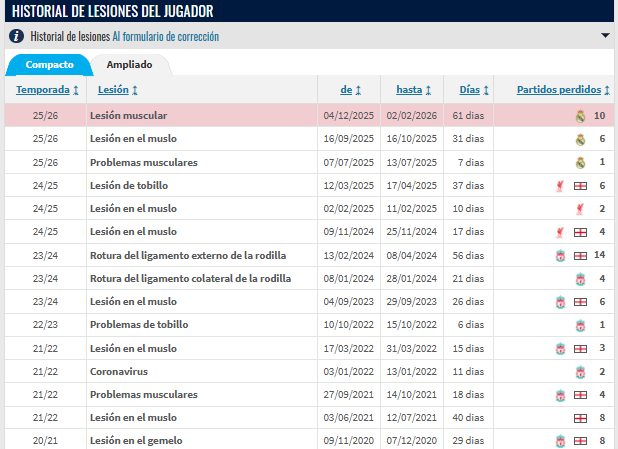
Task: Click the 40 días duration cell
Action: coord(468,418)
